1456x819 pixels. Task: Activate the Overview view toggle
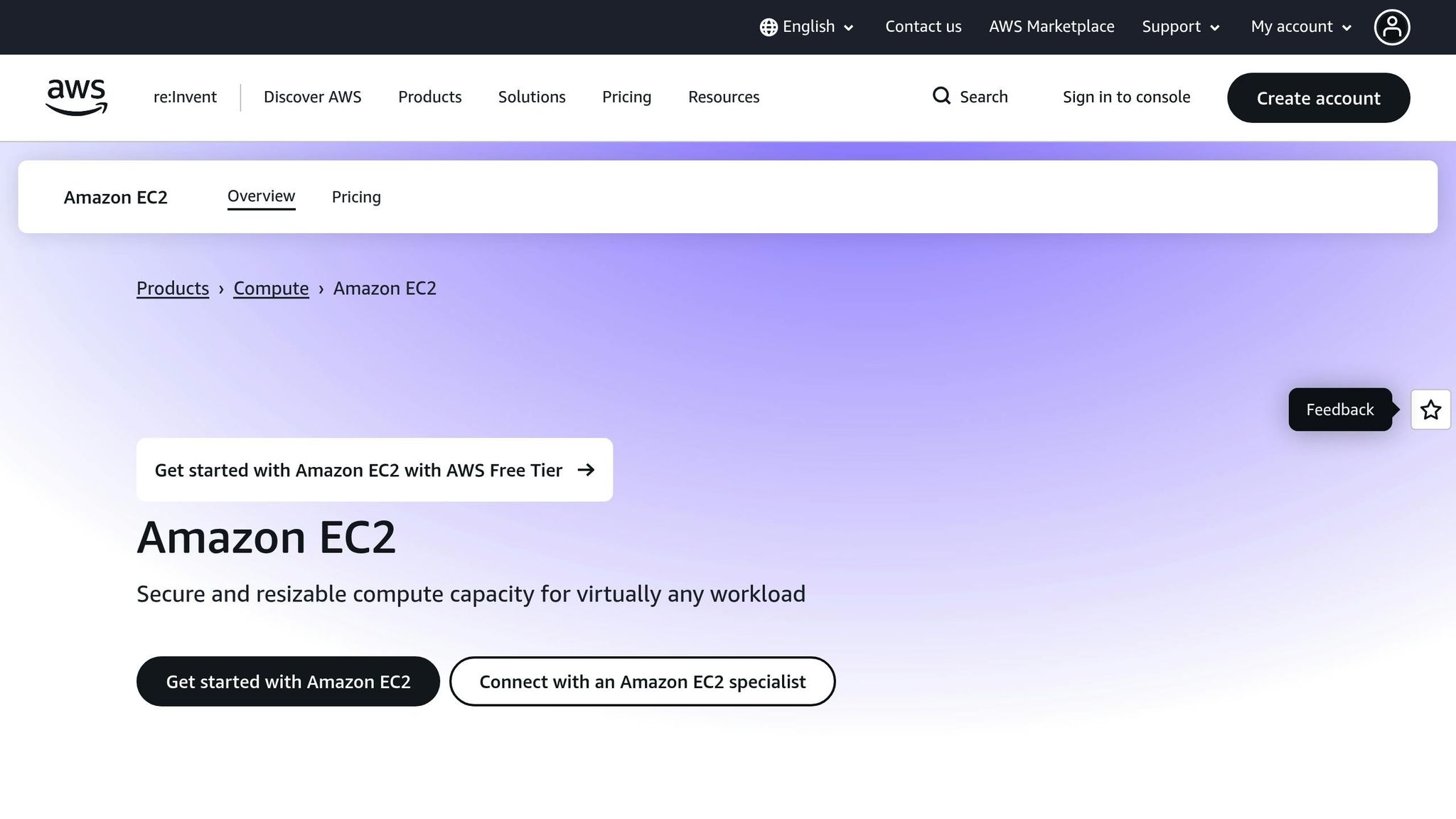pyautogui.click(x=260, y=196)
